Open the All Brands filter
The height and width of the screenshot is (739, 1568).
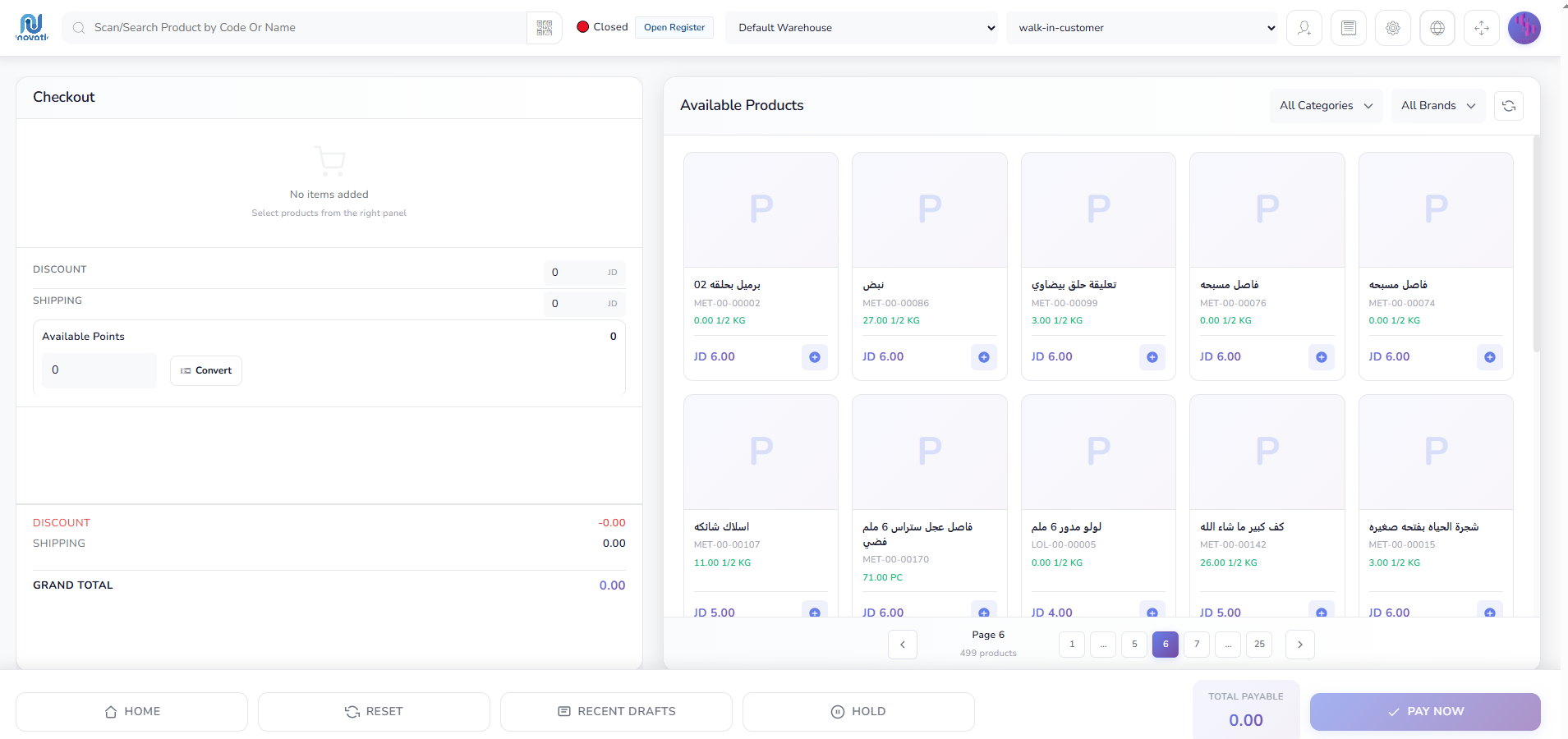click(1437, 106)
